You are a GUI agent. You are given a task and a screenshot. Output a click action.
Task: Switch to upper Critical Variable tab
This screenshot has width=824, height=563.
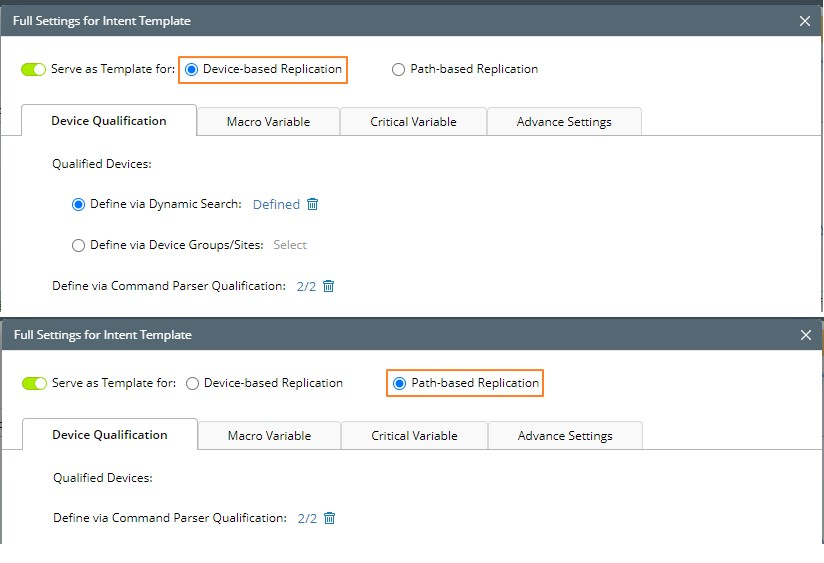413,122
